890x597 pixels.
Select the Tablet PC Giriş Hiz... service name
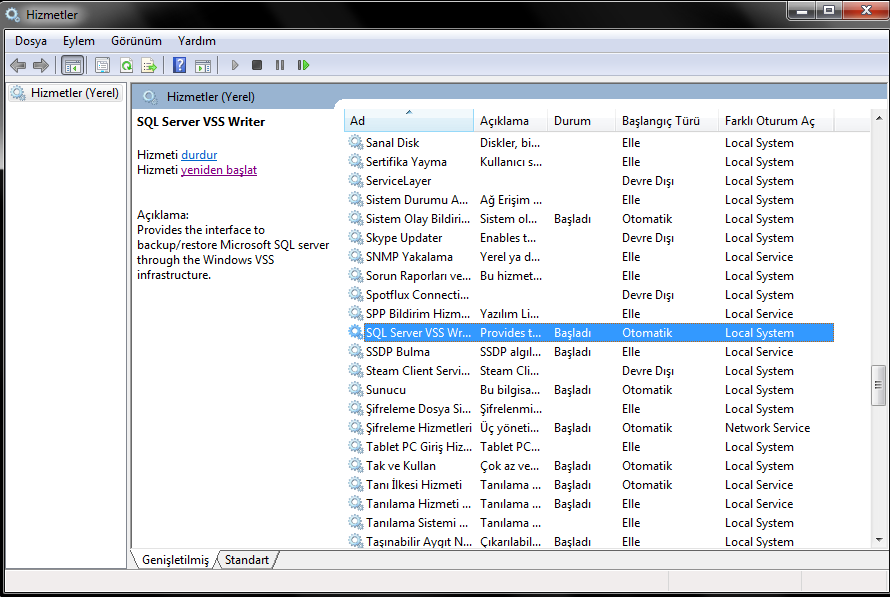click(419, 447)
